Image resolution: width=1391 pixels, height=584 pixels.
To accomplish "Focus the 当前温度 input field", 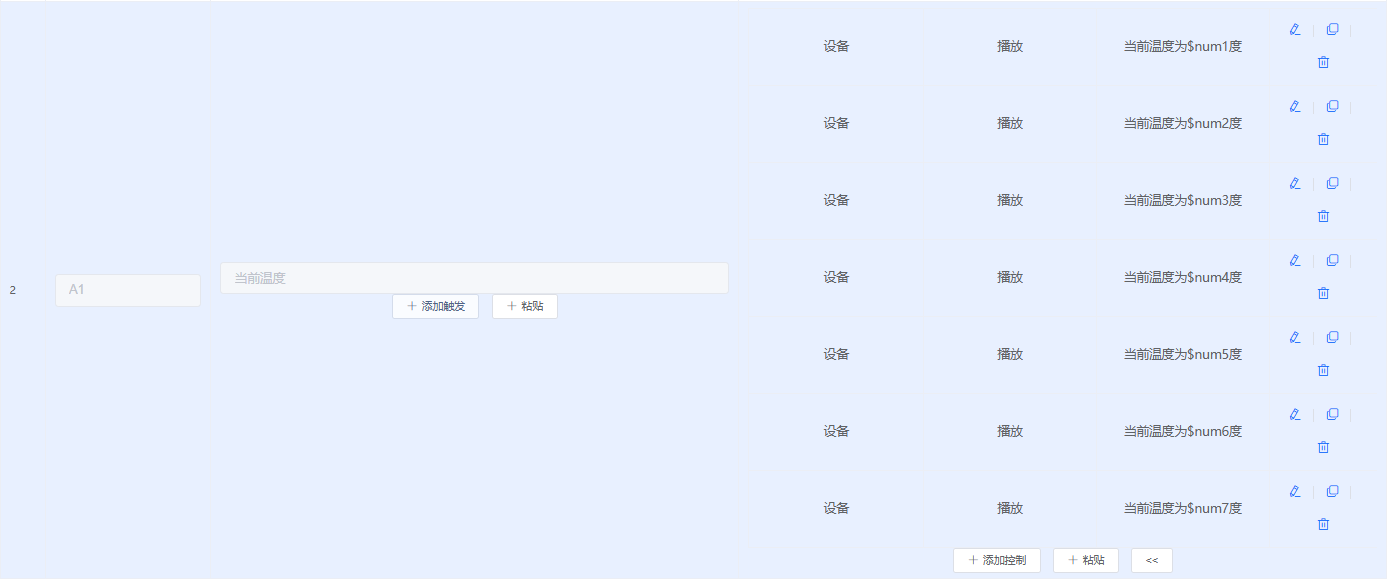I will tap(474, 278).
